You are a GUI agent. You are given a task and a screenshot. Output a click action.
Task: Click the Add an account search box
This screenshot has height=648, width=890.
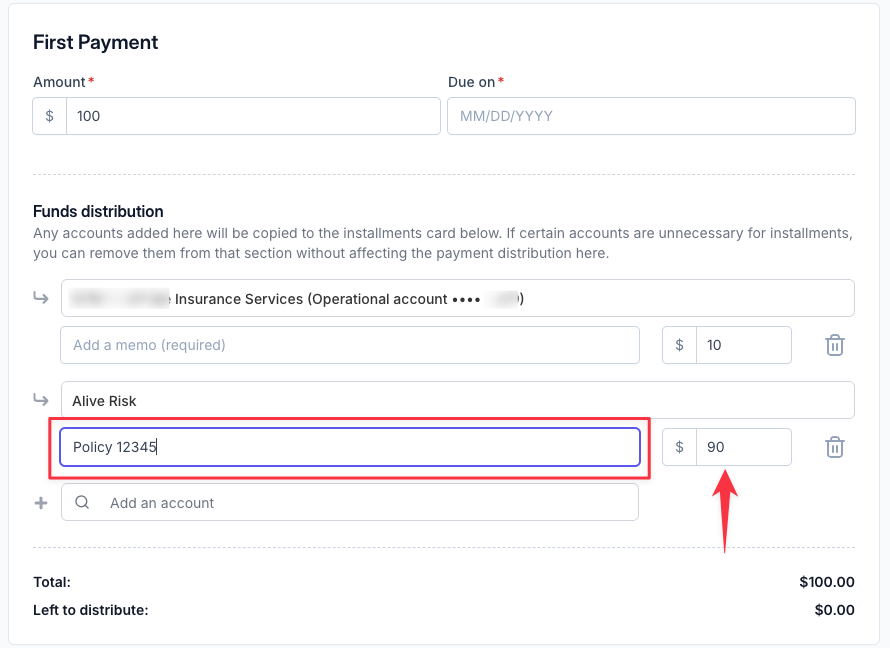[350, 502]
